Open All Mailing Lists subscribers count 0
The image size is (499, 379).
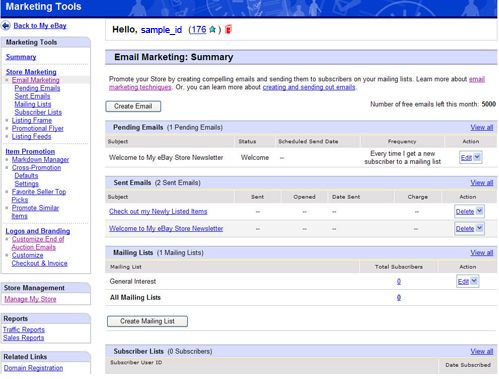coord(399,297)
